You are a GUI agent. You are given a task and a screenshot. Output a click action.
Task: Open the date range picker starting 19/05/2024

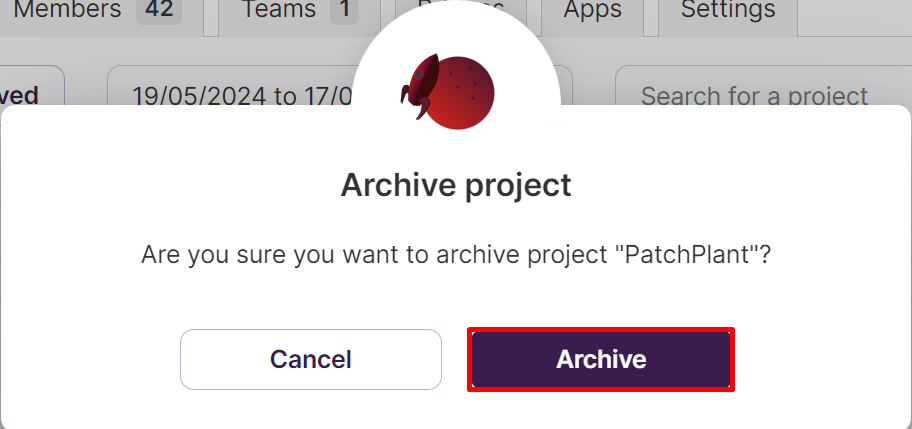coord(233,87)
